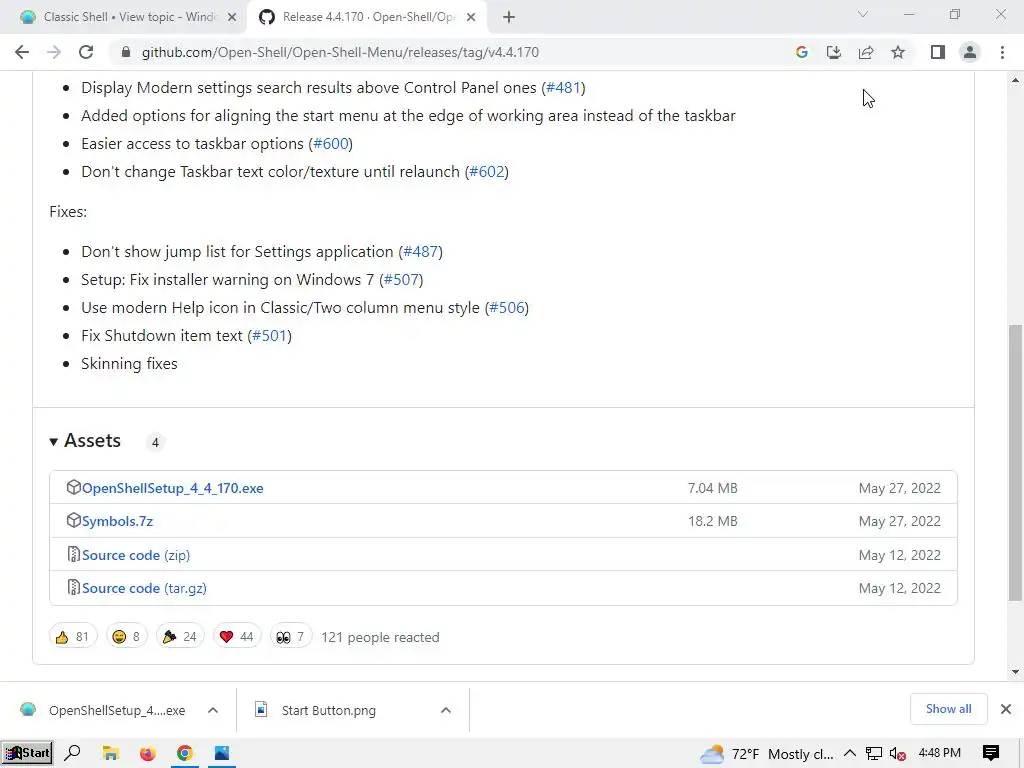
Task: Open issue #487 link
Action: [x=421, y=252]
